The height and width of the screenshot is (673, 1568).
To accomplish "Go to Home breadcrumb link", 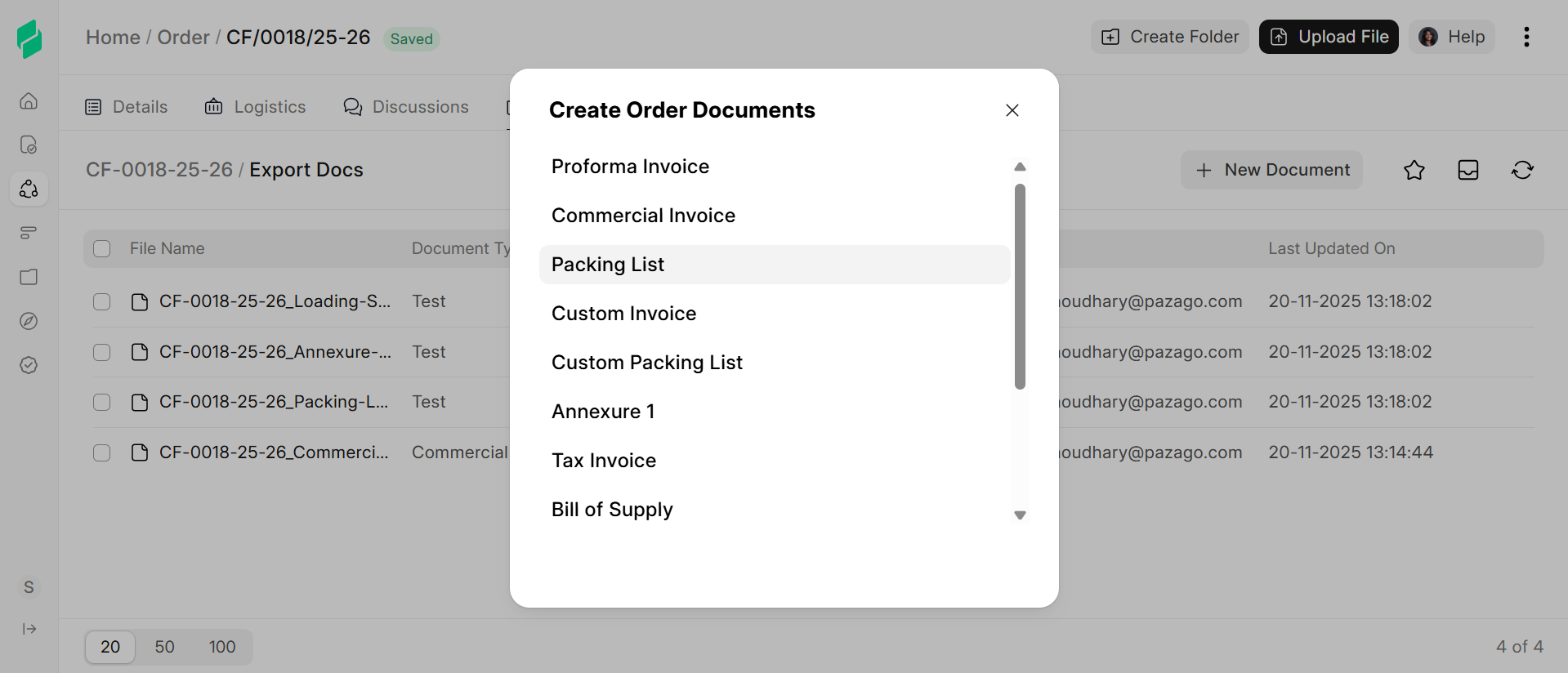I will [113, 38].
